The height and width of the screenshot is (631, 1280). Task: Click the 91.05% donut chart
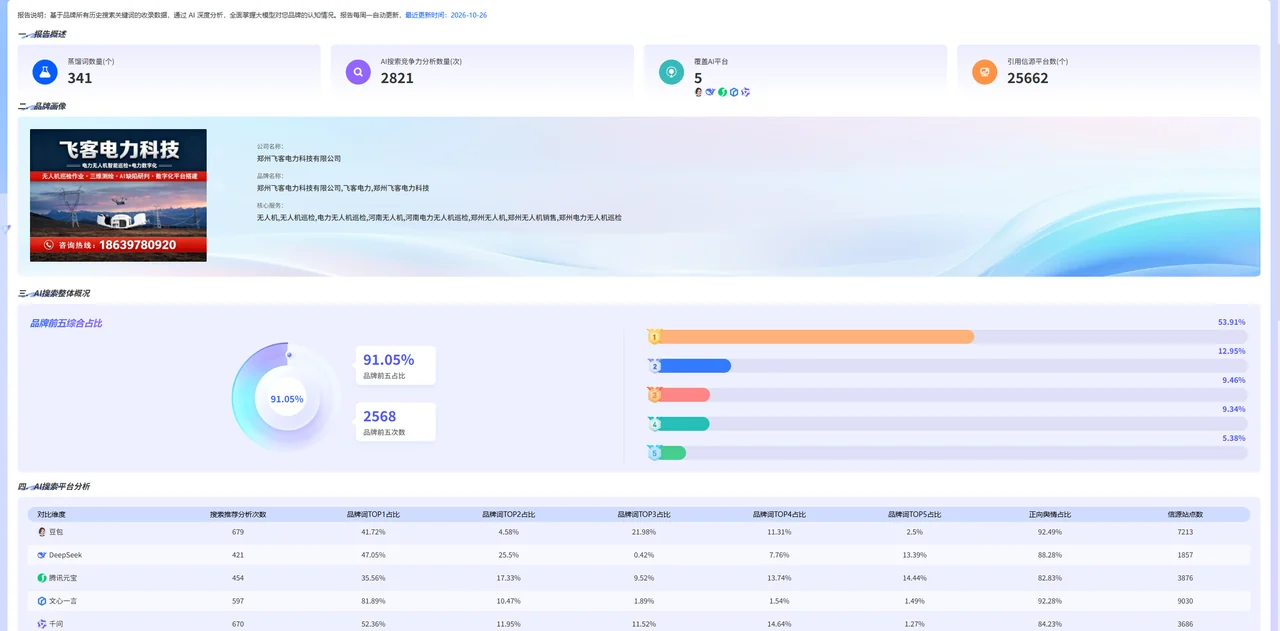coord(287,398)
